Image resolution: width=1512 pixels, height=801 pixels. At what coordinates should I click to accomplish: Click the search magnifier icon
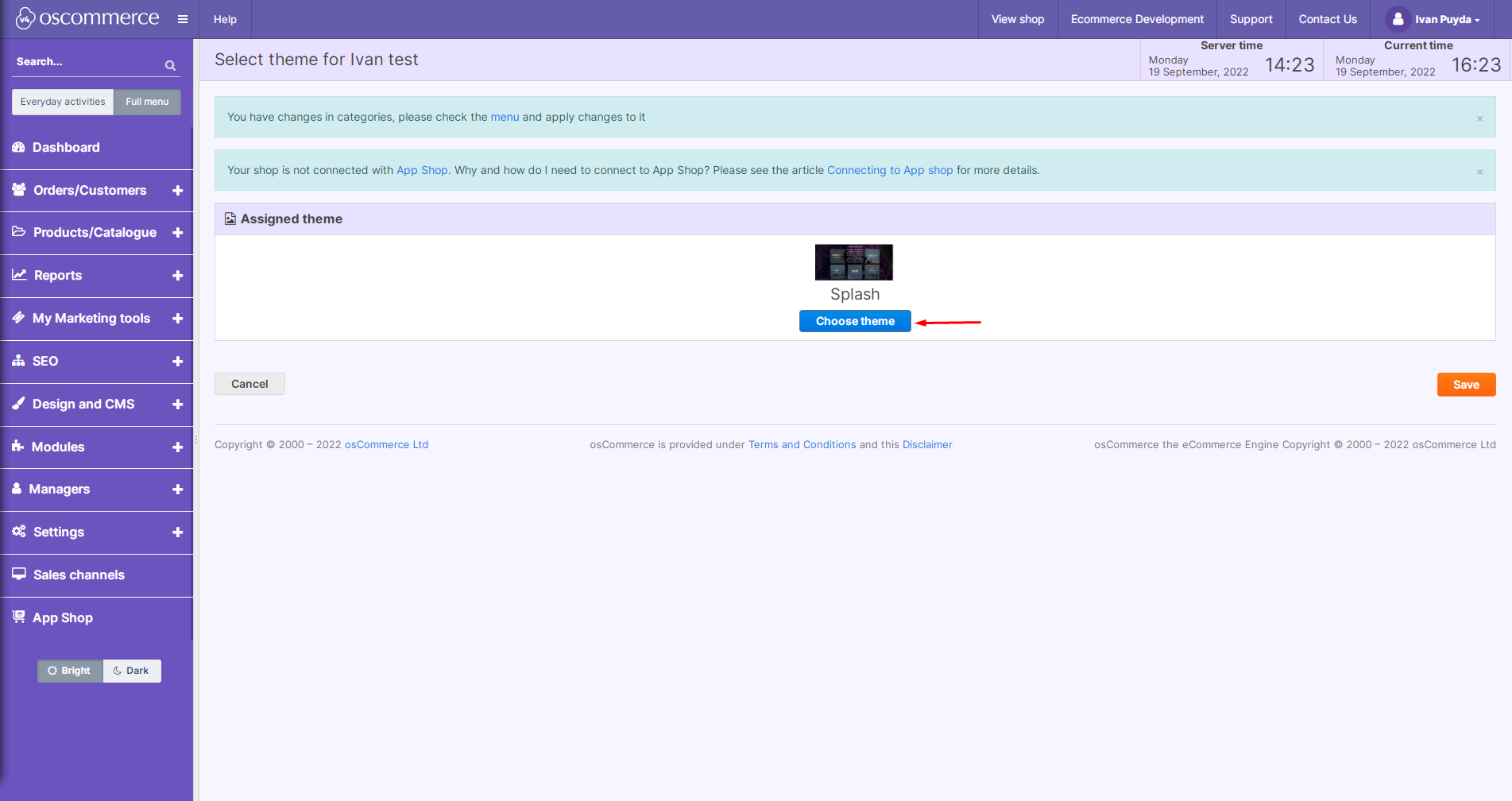170,65
